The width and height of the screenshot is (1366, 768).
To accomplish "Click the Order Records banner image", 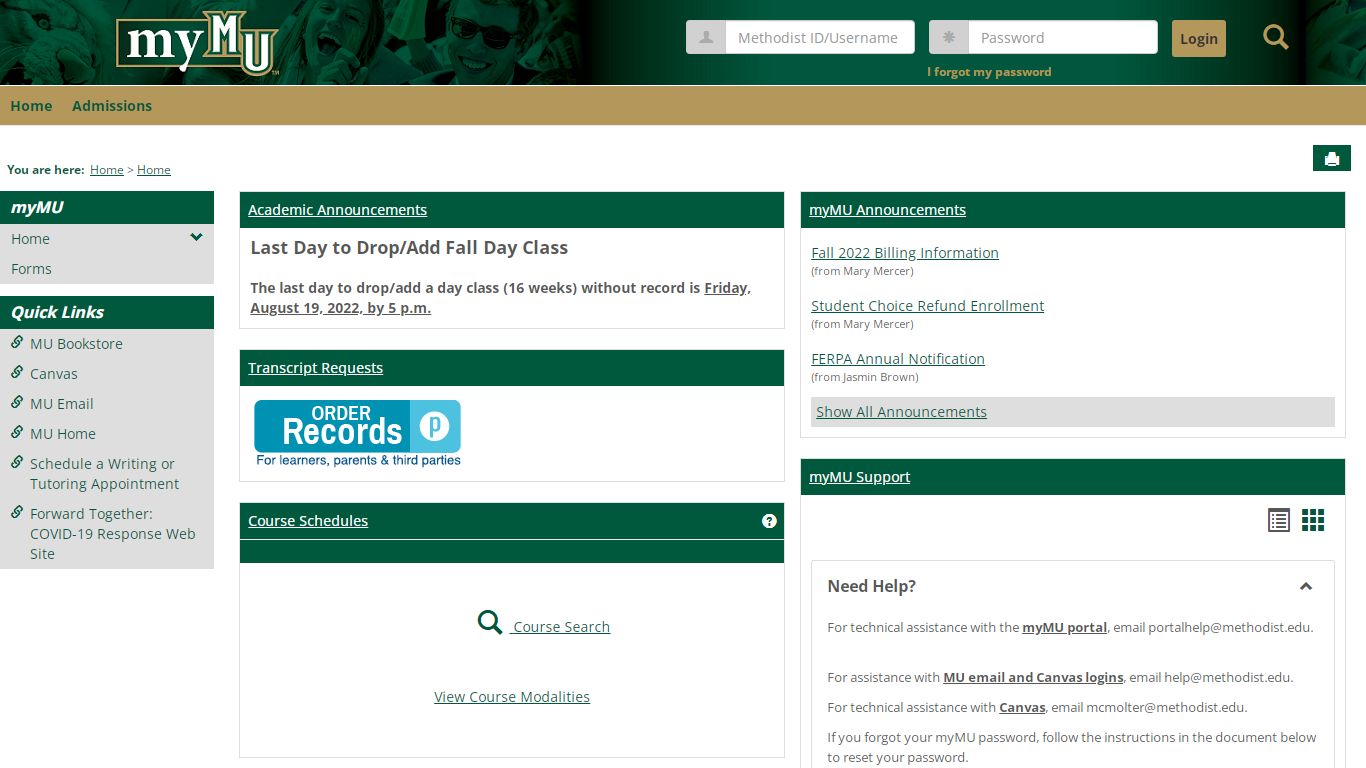I will [358, 433].
